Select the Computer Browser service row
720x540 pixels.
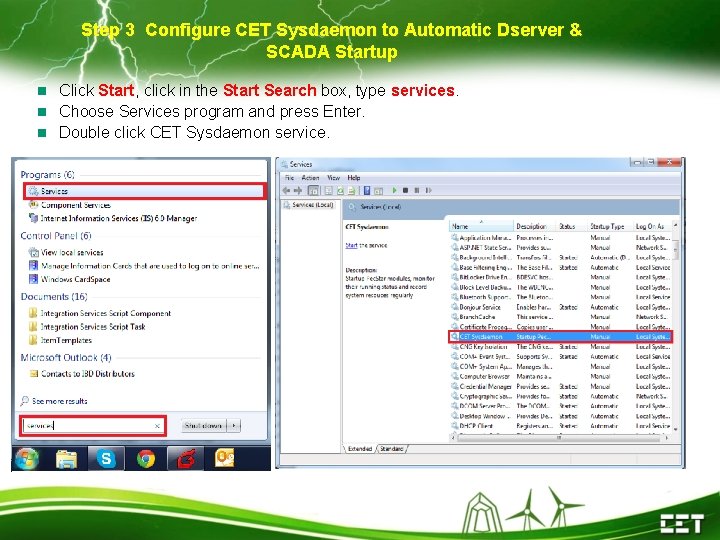(561, 376)
